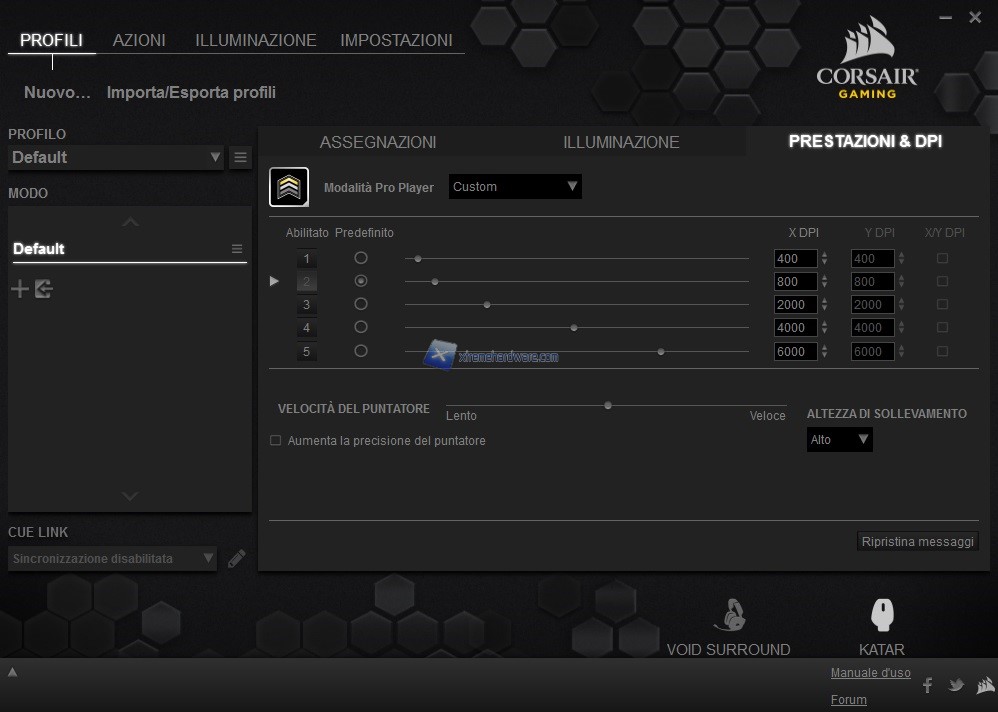Expand the Altezza di sollevamento dropdown
This screenshot has height=712, width=998.
(839, 439)
